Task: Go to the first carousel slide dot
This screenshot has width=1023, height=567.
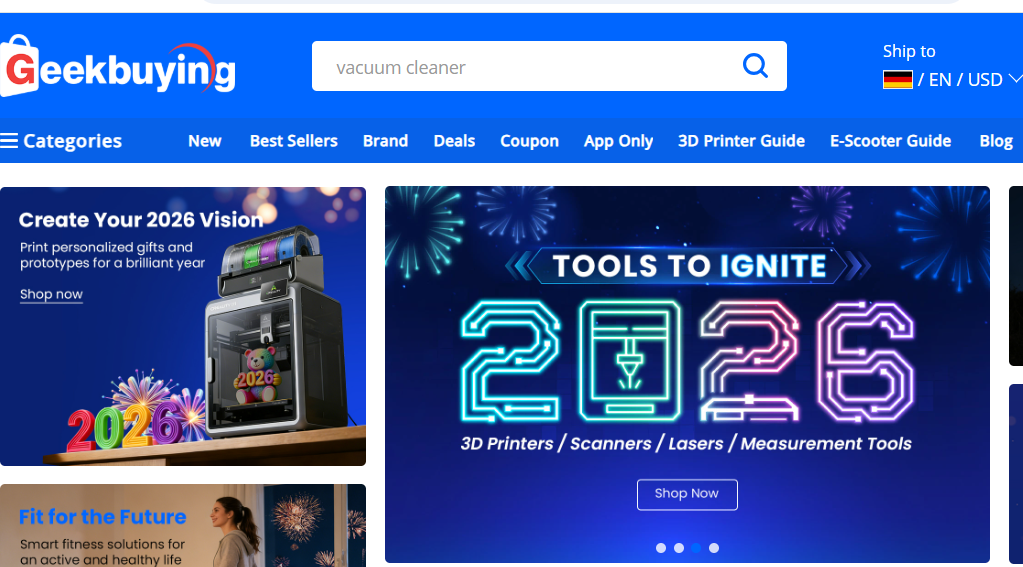Action: click(x=661, y=548)
